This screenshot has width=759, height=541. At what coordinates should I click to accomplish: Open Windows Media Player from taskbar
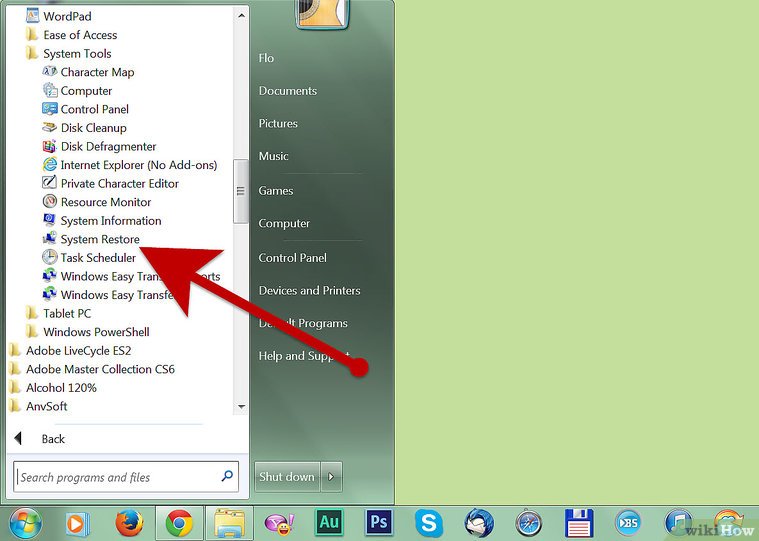[x=77, y=523]
